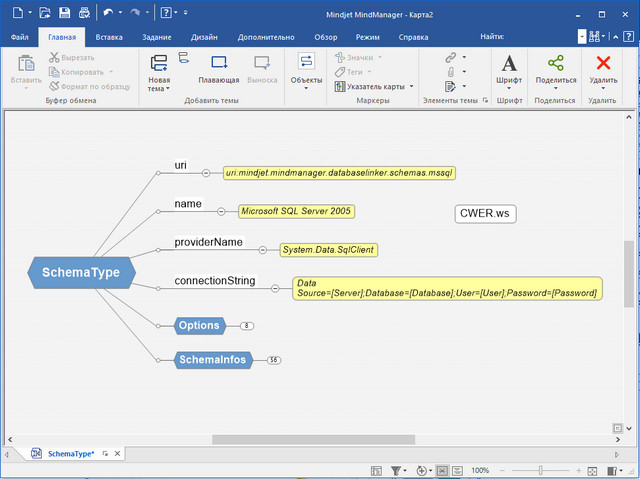640x479 pixels.
Task: Click Копировать copy command
Action: point(76,72)
